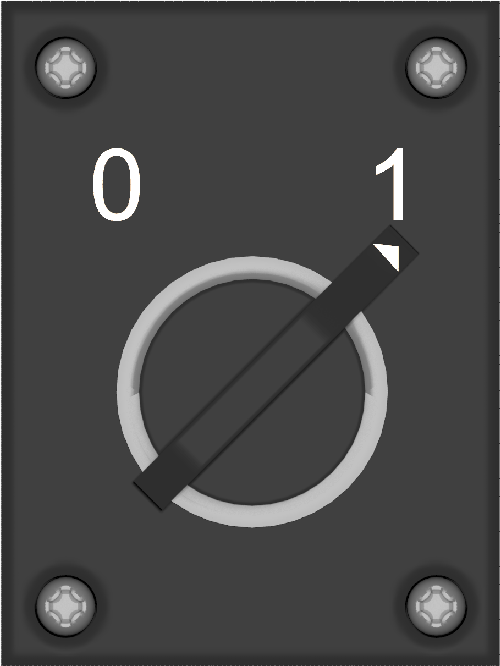Screen dimensions: 500x666
Task: Click the gray ring at the left of the dial
Action: pos(127,391)
